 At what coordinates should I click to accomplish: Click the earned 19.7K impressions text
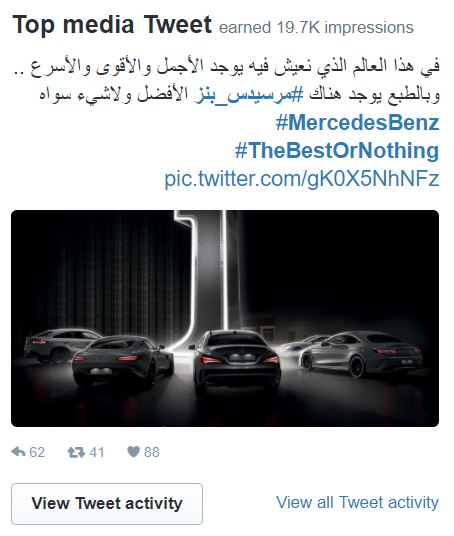tap(316, 28)
